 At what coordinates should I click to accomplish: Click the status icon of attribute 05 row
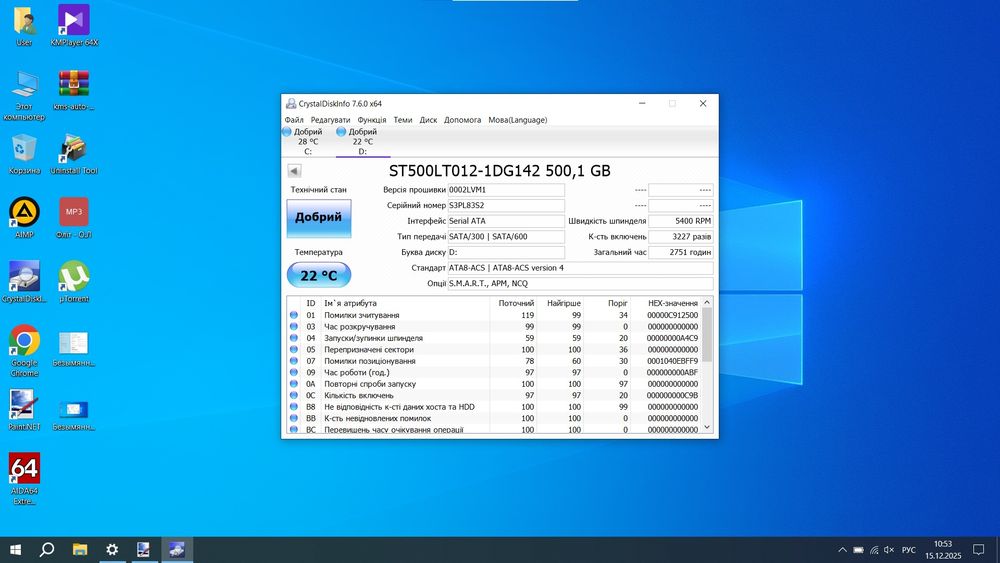coord(293,349)
